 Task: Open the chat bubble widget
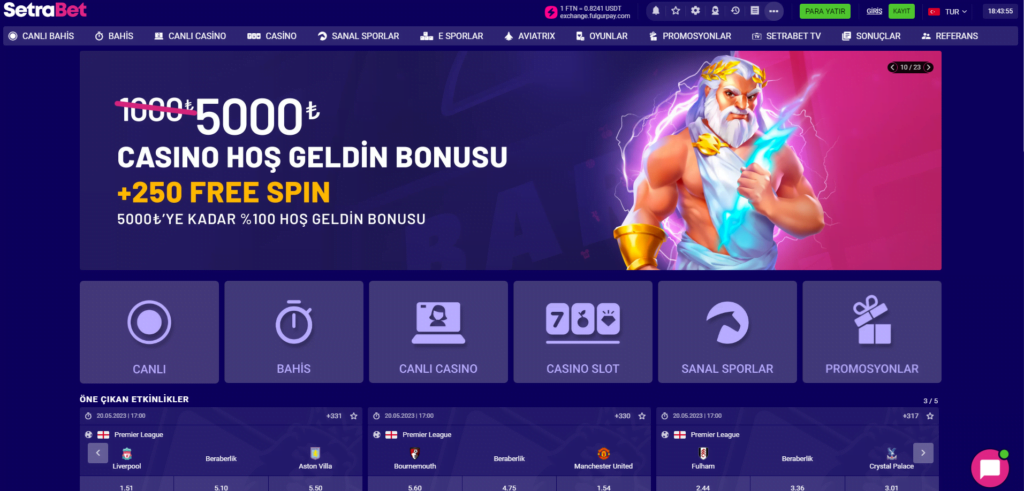pyautogui.click(x=989, y=468)
